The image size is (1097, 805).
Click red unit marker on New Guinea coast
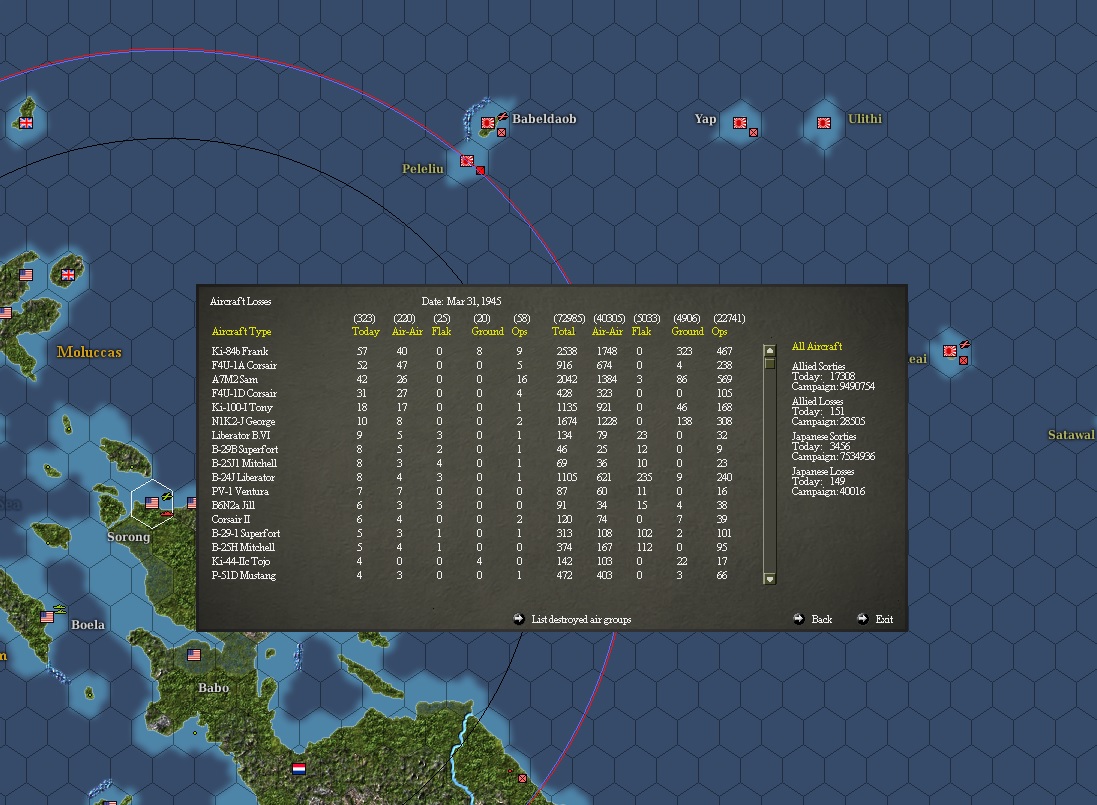pos(523,778)
